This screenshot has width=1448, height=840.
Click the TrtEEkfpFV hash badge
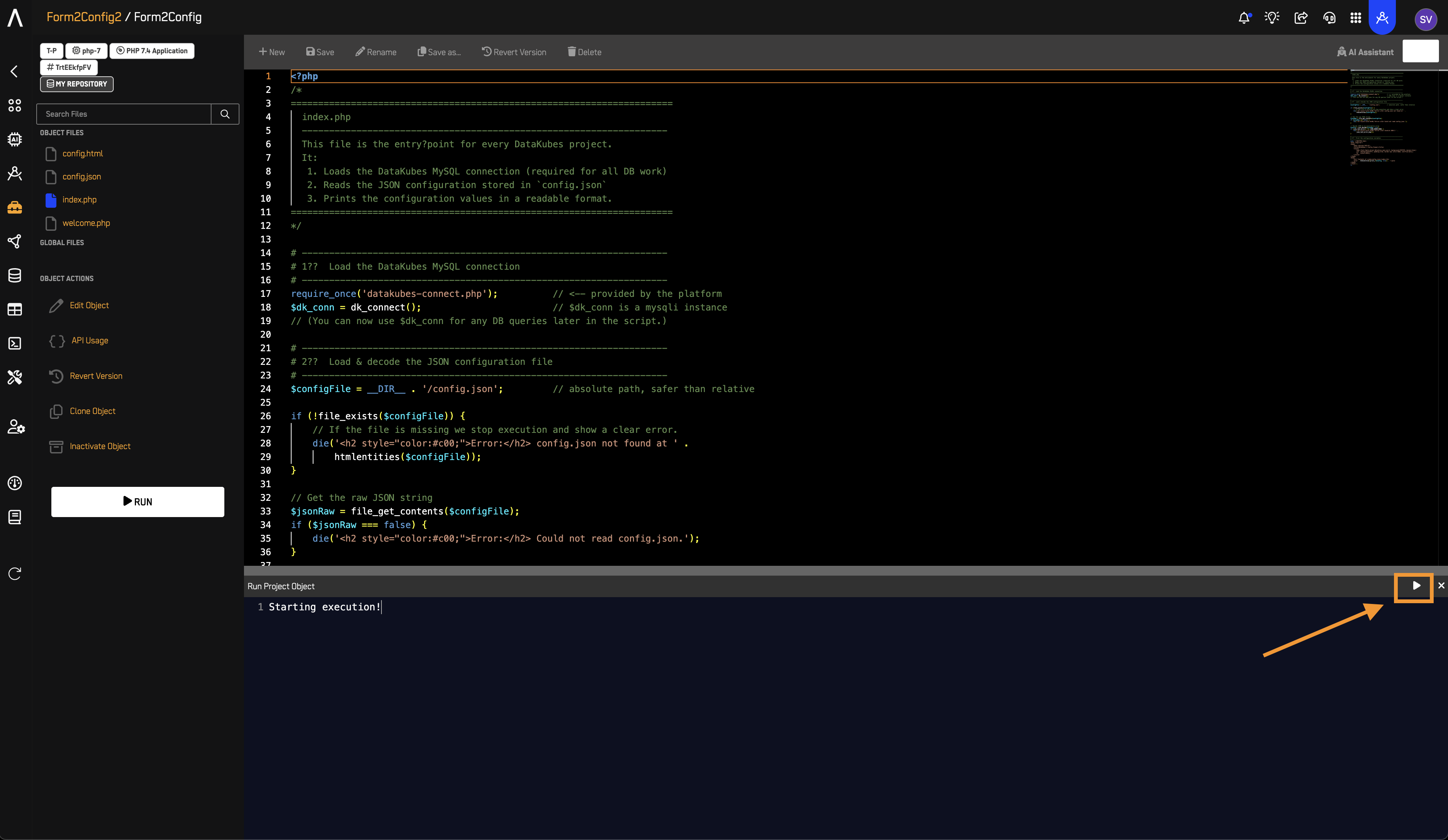coord(69,67)
